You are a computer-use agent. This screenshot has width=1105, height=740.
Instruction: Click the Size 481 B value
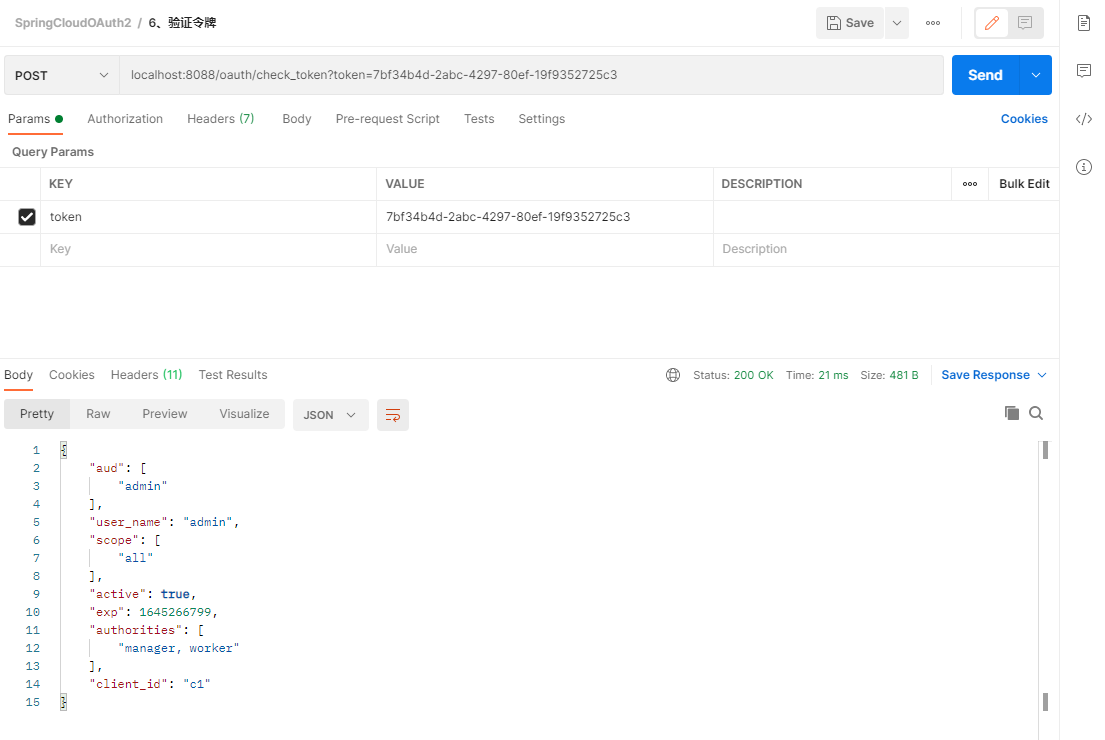coord(903,376)
